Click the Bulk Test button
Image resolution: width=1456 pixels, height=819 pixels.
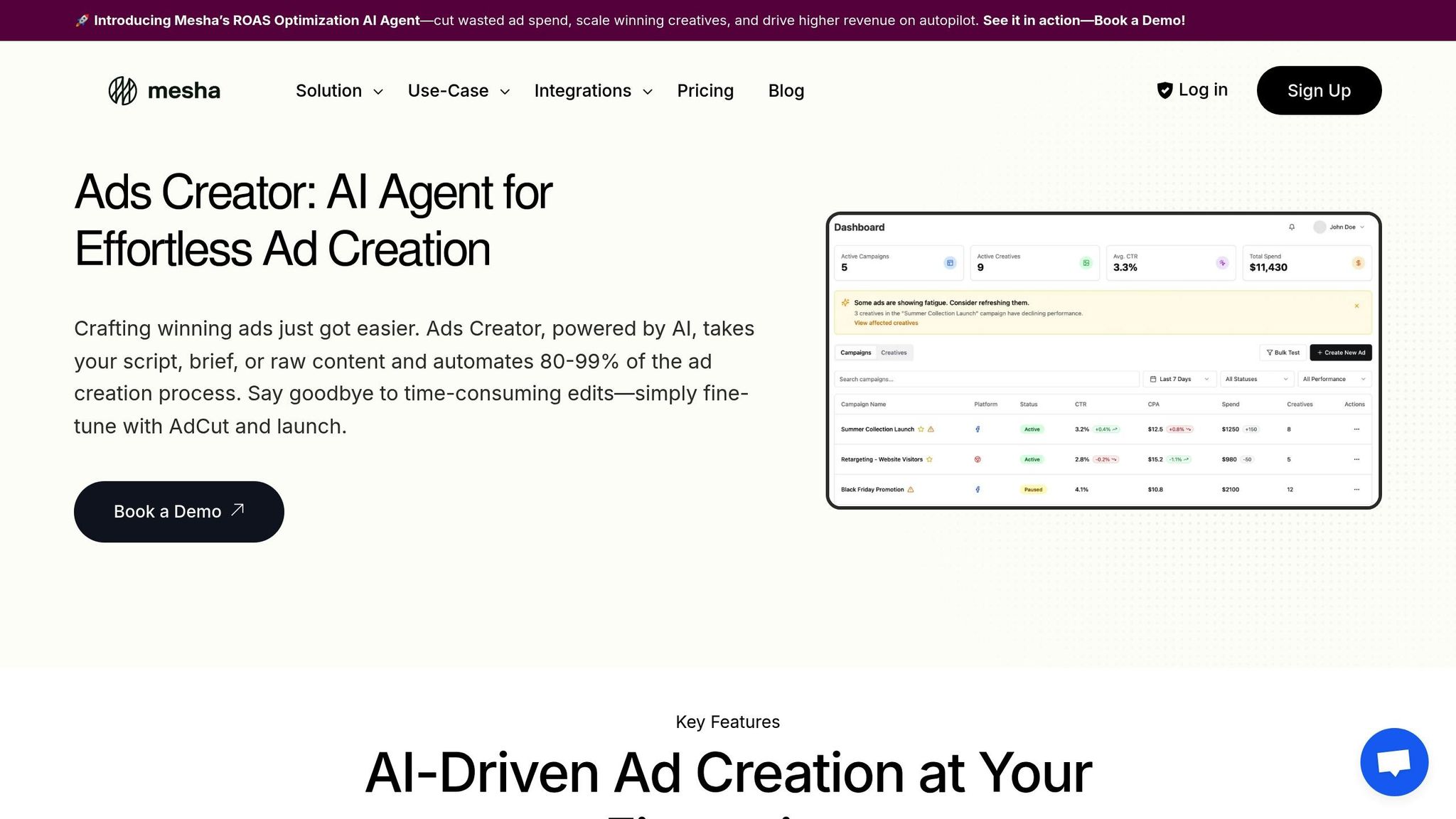click(x=1283, y=353)
